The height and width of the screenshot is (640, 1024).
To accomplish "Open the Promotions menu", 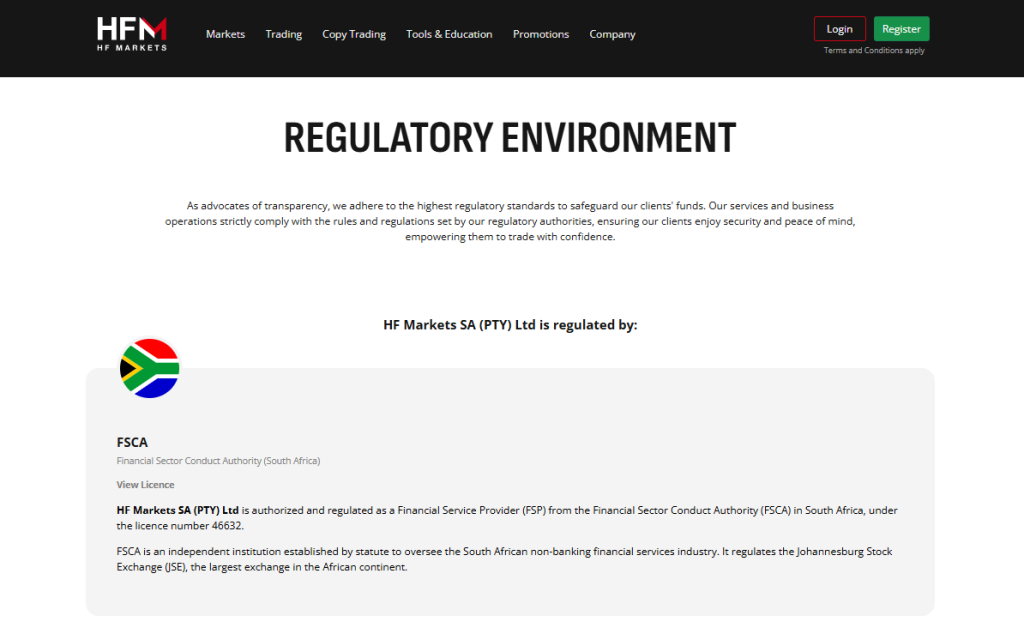I will pos(540,34).
